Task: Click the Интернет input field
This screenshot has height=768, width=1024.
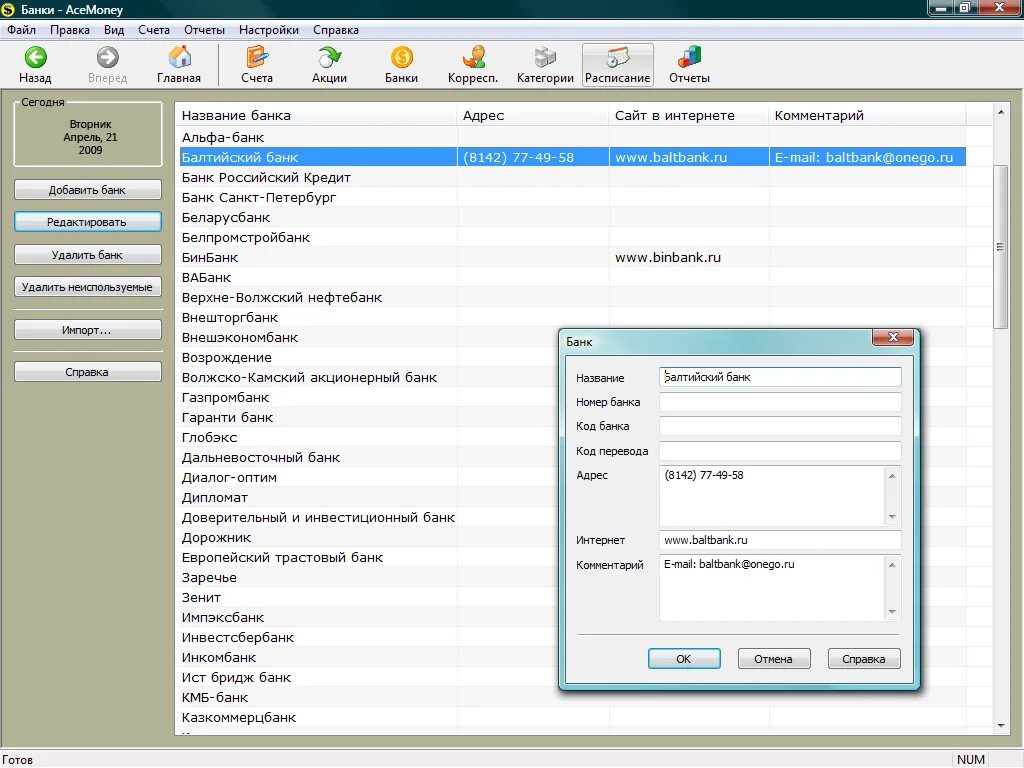Action: coord(780,540)
